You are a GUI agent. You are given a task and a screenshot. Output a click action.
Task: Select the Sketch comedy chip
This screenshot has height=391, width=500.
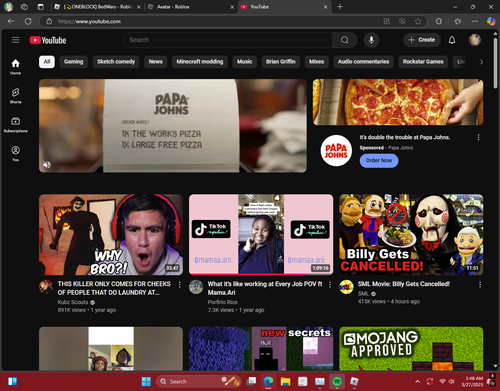(x=116, y=62)
